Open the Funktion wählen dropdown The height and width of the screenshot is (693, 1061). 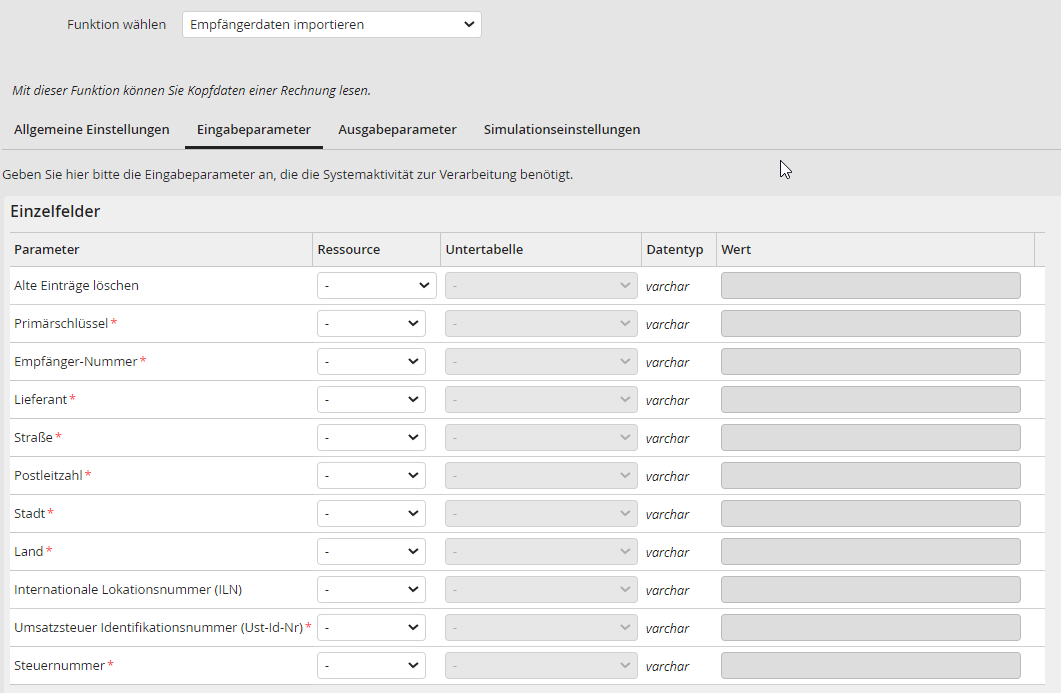click(x=331, y=25)
